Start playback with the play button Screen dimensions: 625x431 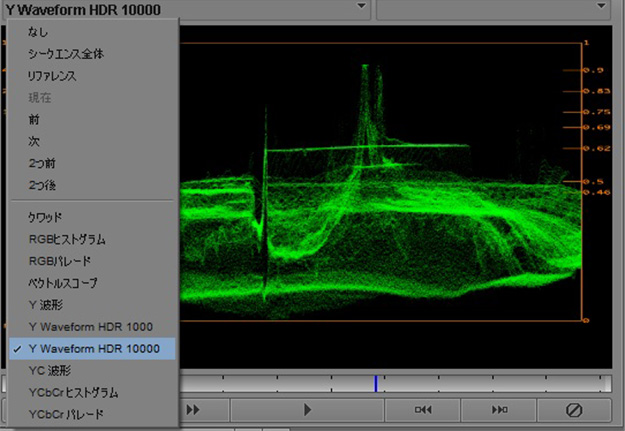pyautogui.click(x=307, y=410)
